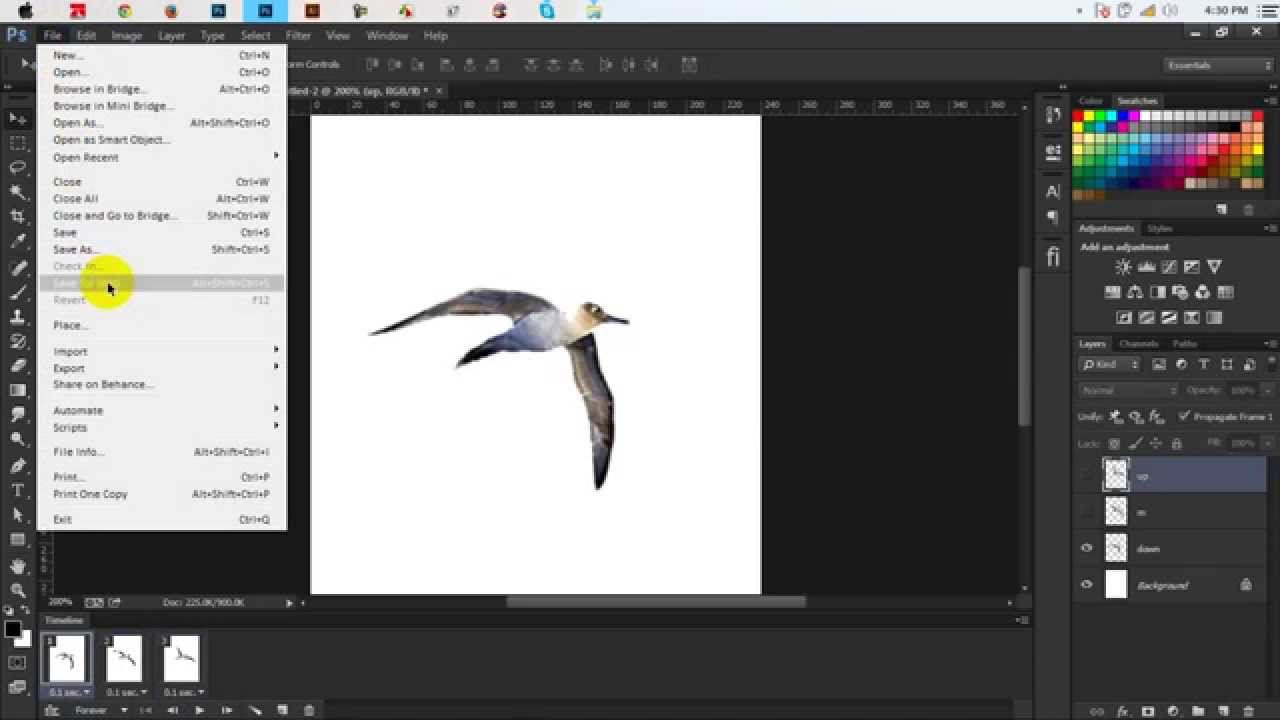Create a new layer group
This screenshot has height=720, width=1280.
(1200, 712)
